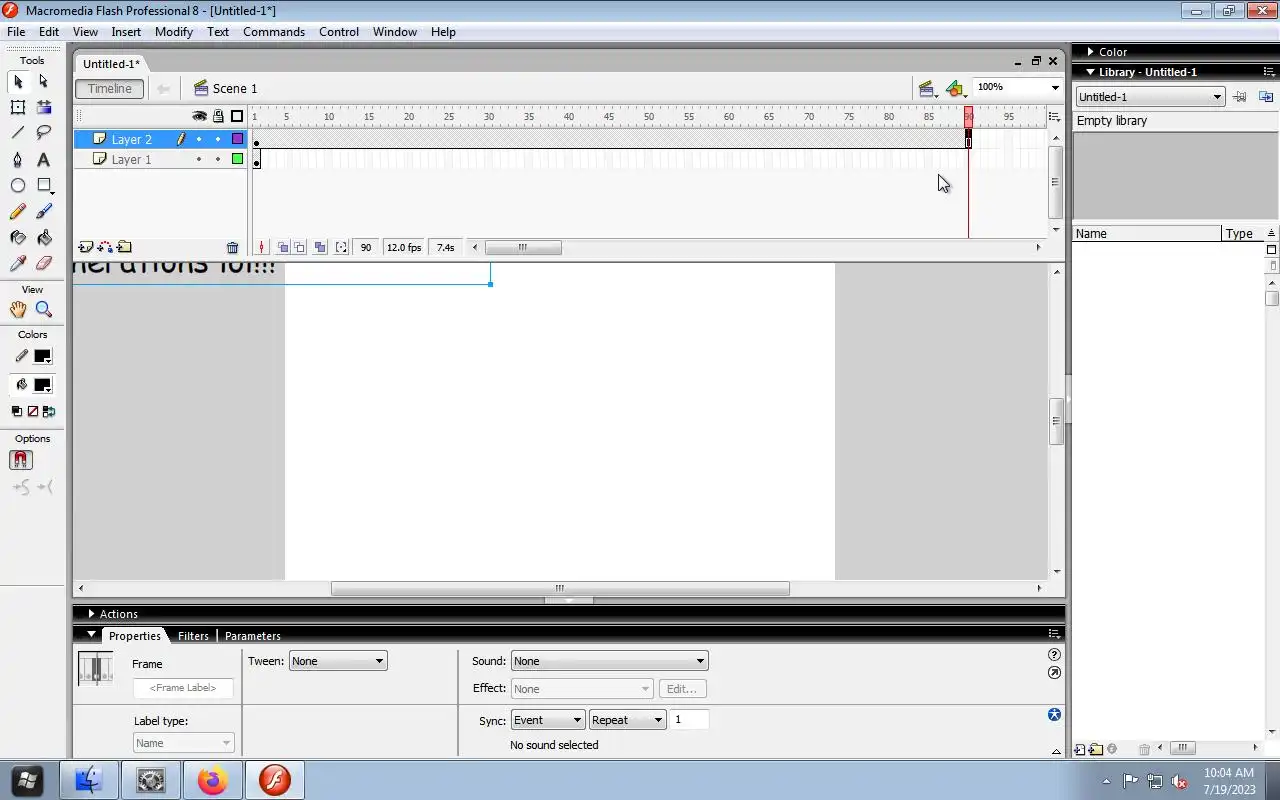The width and height of the screenshot is (1280, 800).
Task: Select the Gradient Transform tool
Action: pos(44,108)
